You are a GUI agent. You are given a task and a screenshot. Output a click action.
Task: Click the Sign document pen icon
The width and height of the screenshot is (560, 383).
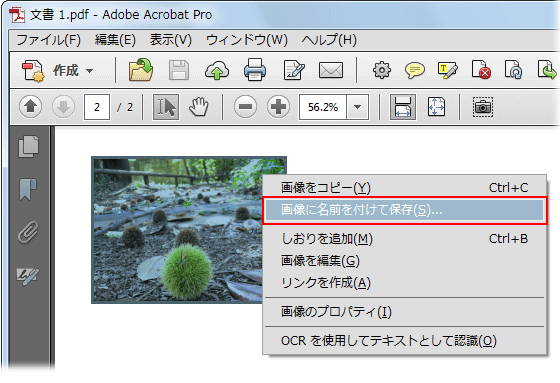pos(294,70)
